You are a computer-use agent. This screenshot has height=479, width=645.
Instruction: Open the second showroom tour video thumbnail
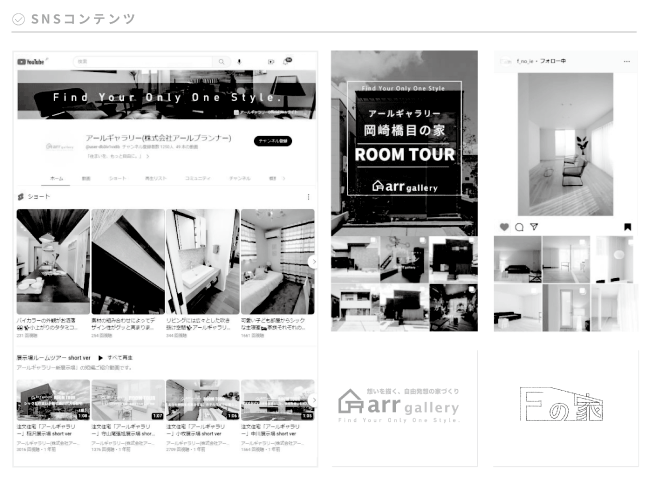point(128,400)
